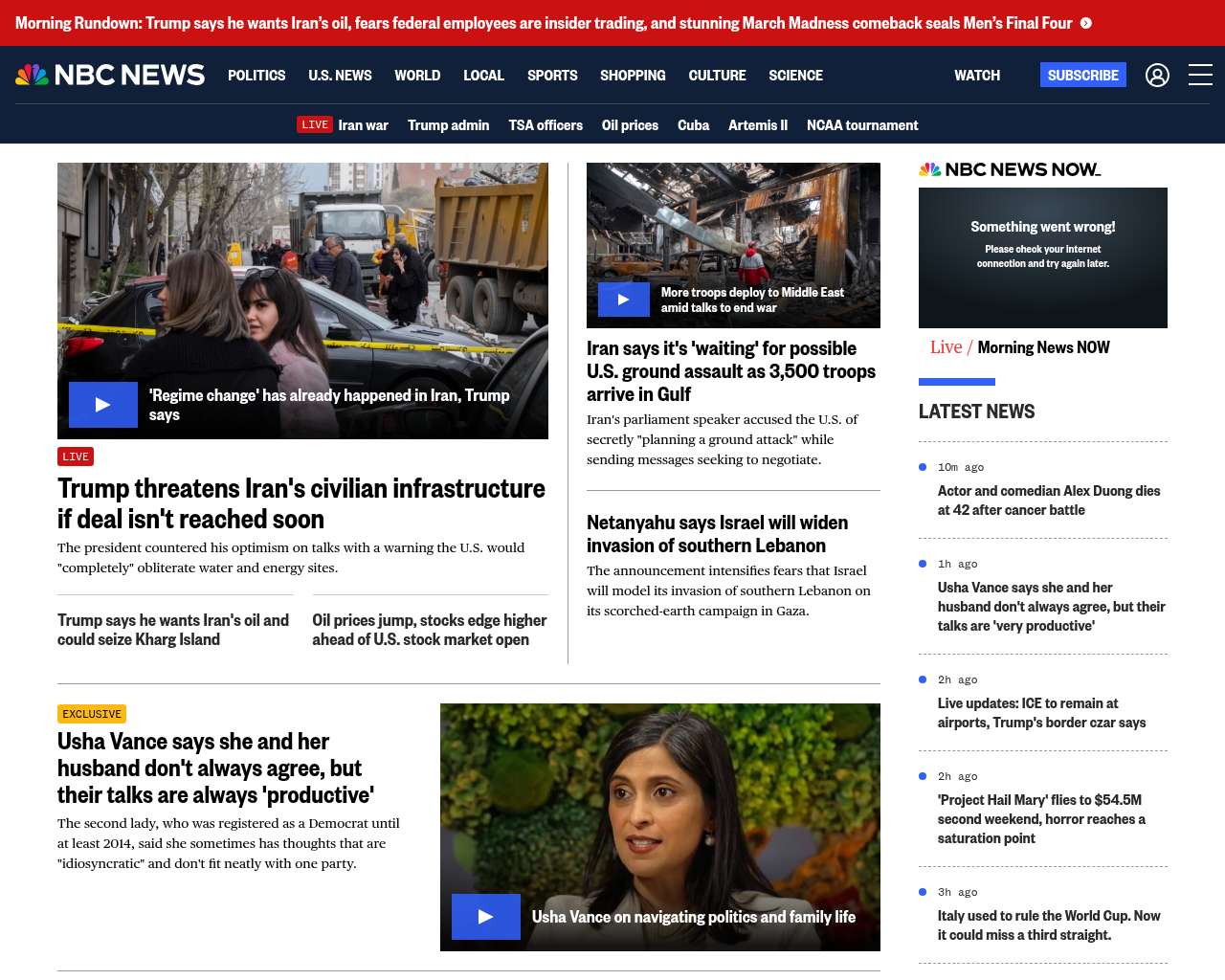Play the 'More troops deploy' video
1225x980 pixels.
(623, 300)
